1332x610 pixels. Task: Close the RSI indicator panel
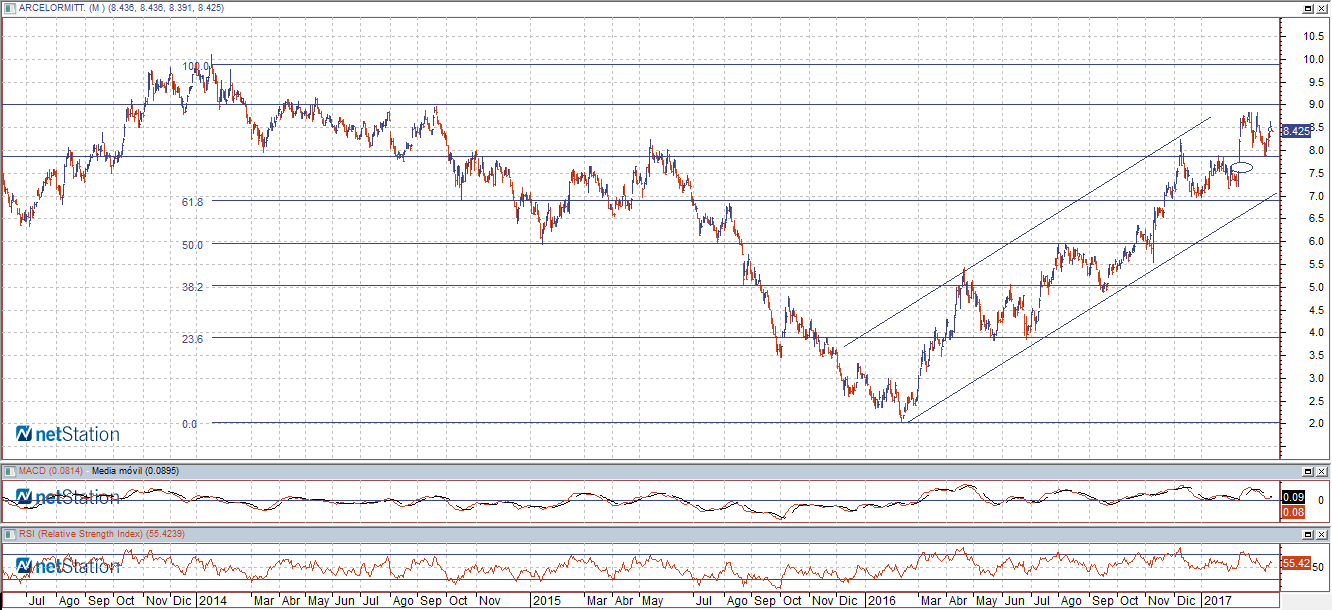click(x=1321, y=535)
